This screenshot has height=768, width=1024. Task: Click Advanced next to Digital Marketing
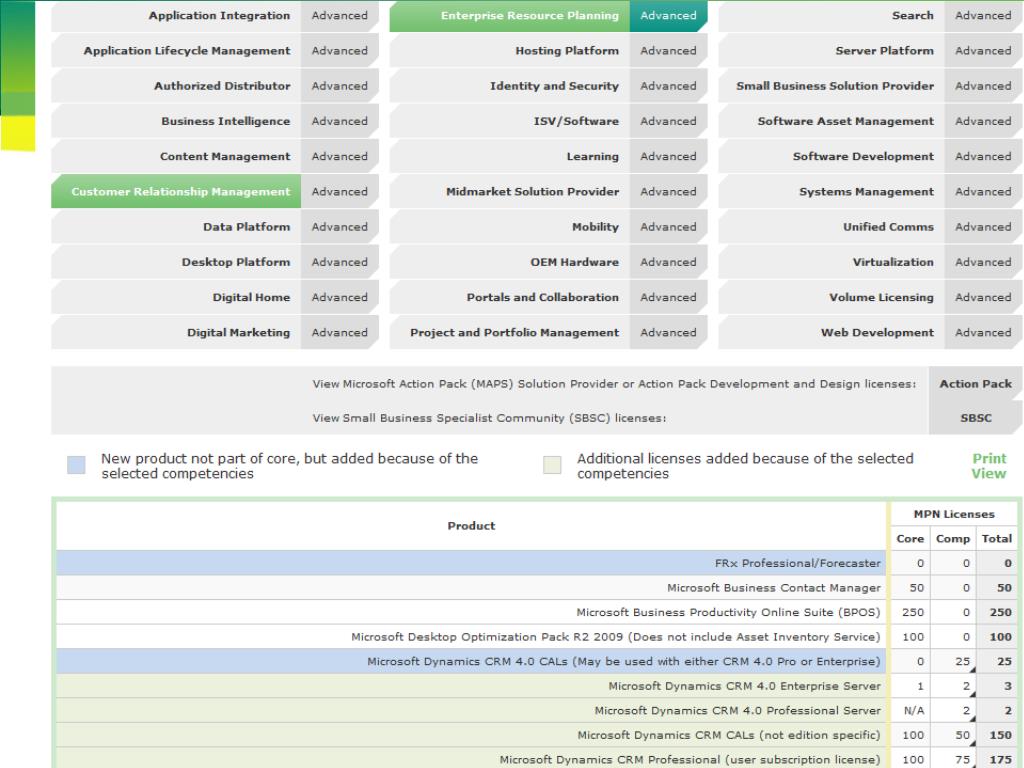pos(340,333)
